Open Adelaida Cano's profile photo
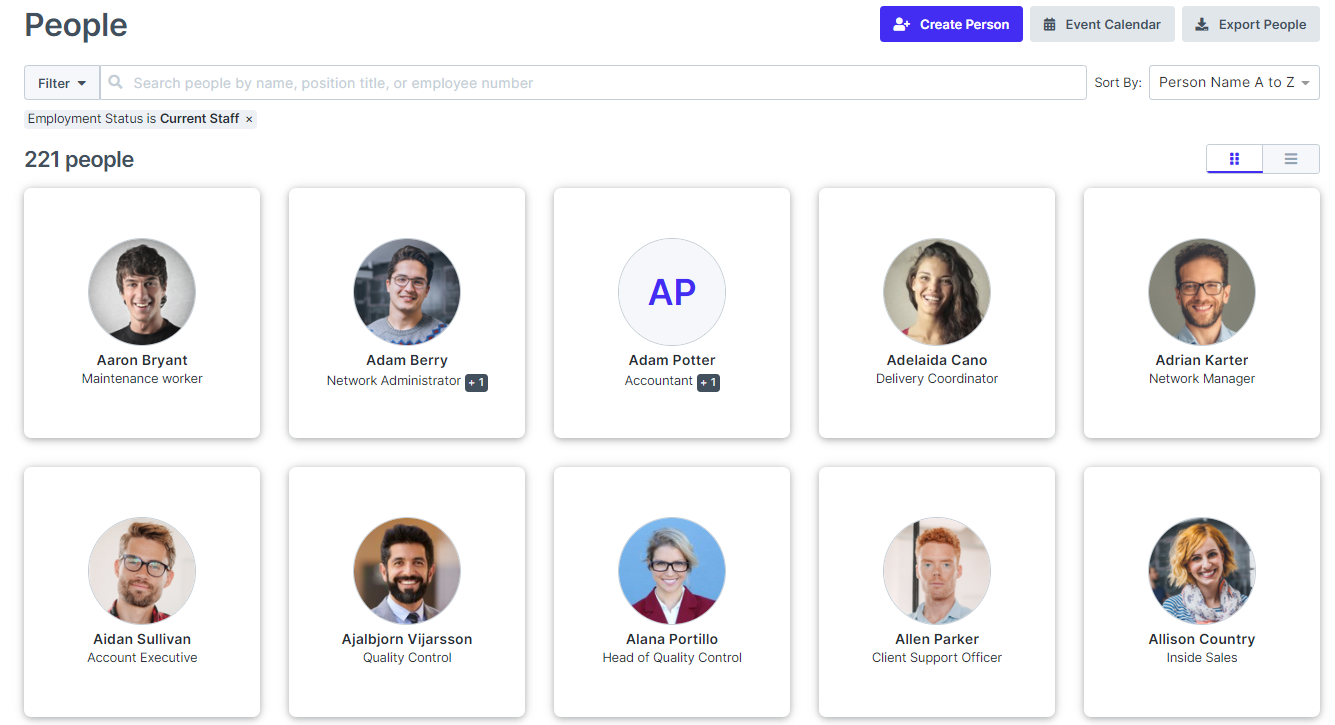 937,292
